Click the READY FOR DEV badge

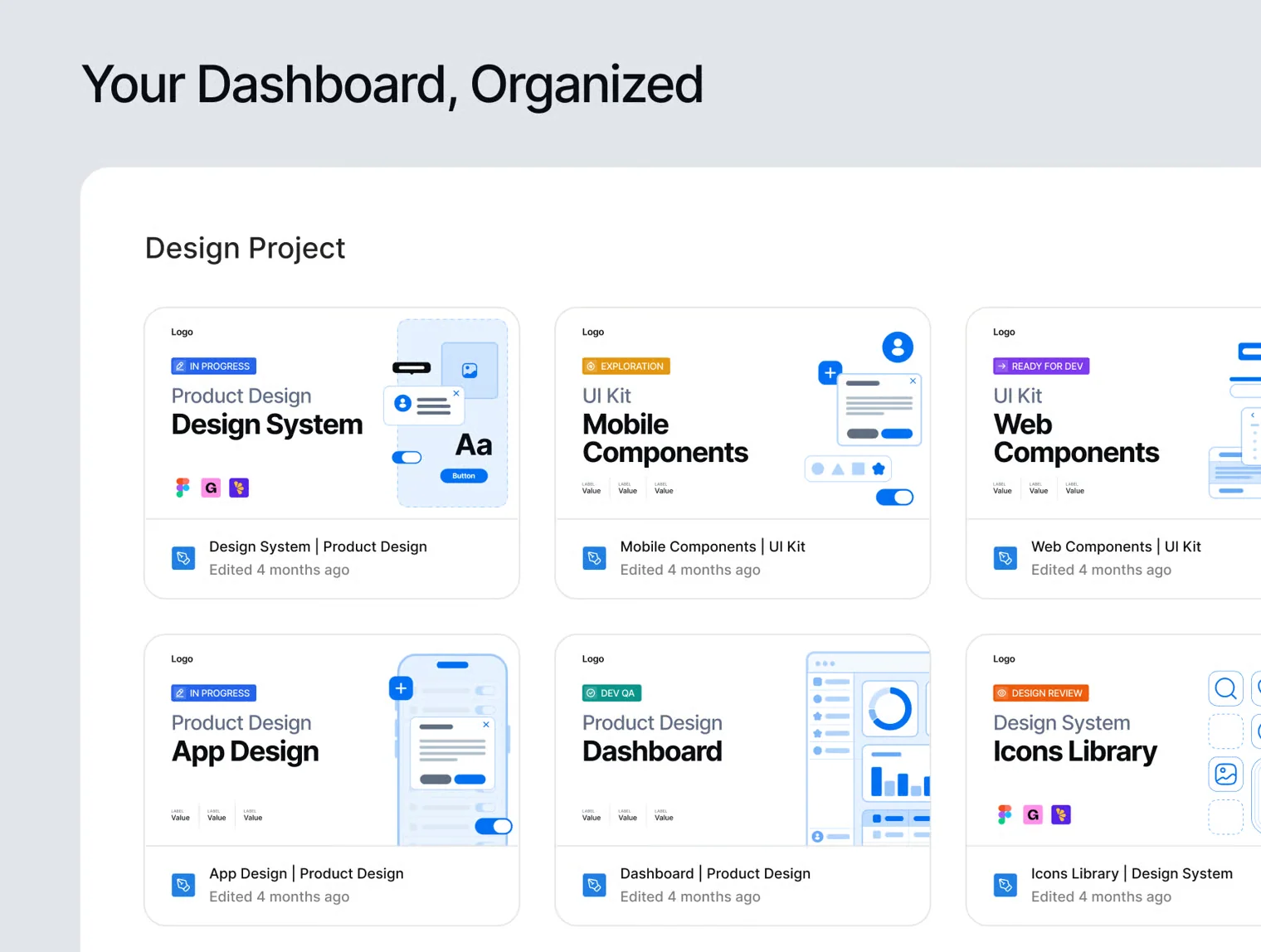tap(1041, 366)
